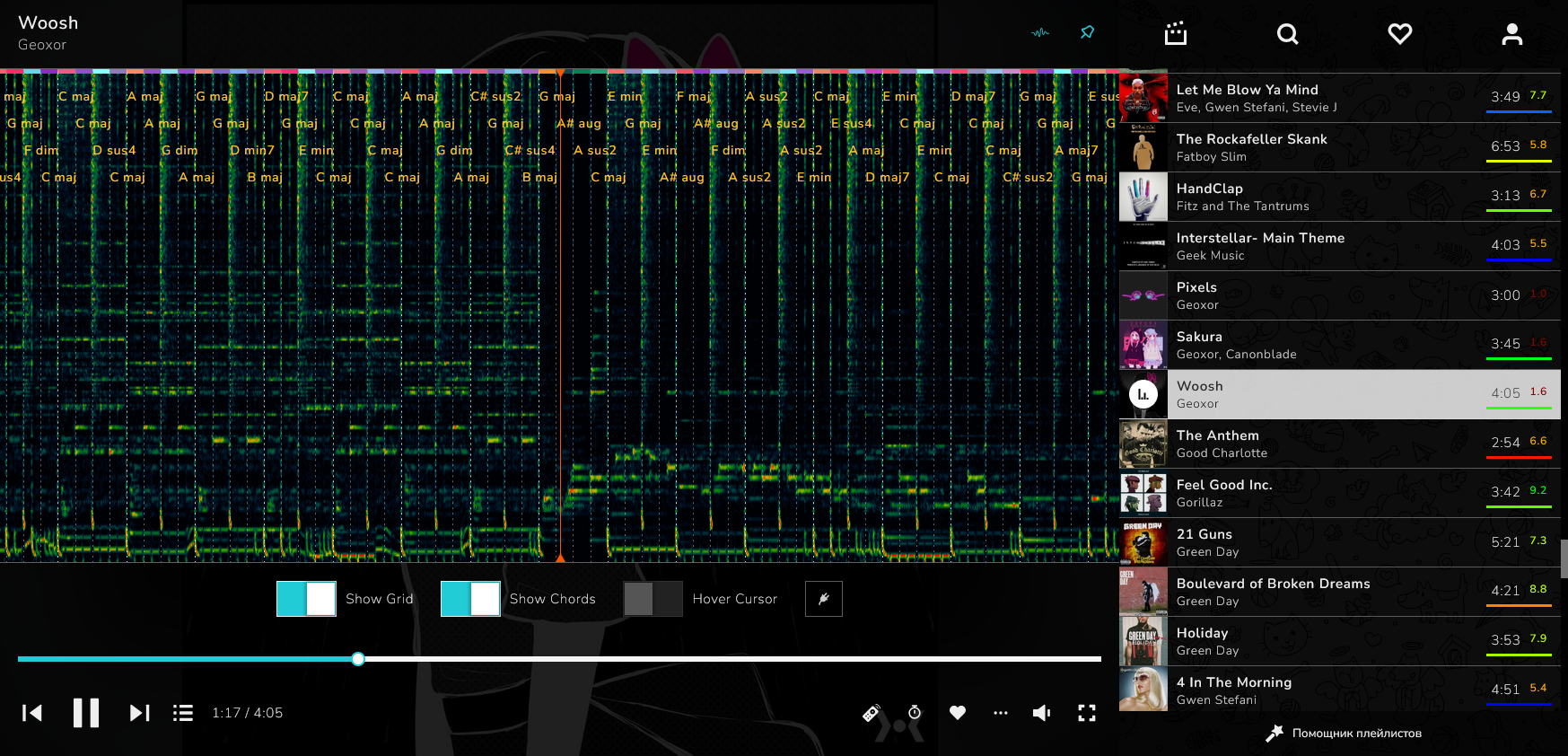Open the sleep timer stopwatch icon
This screenshot has width=1568, height=756.
915,713
